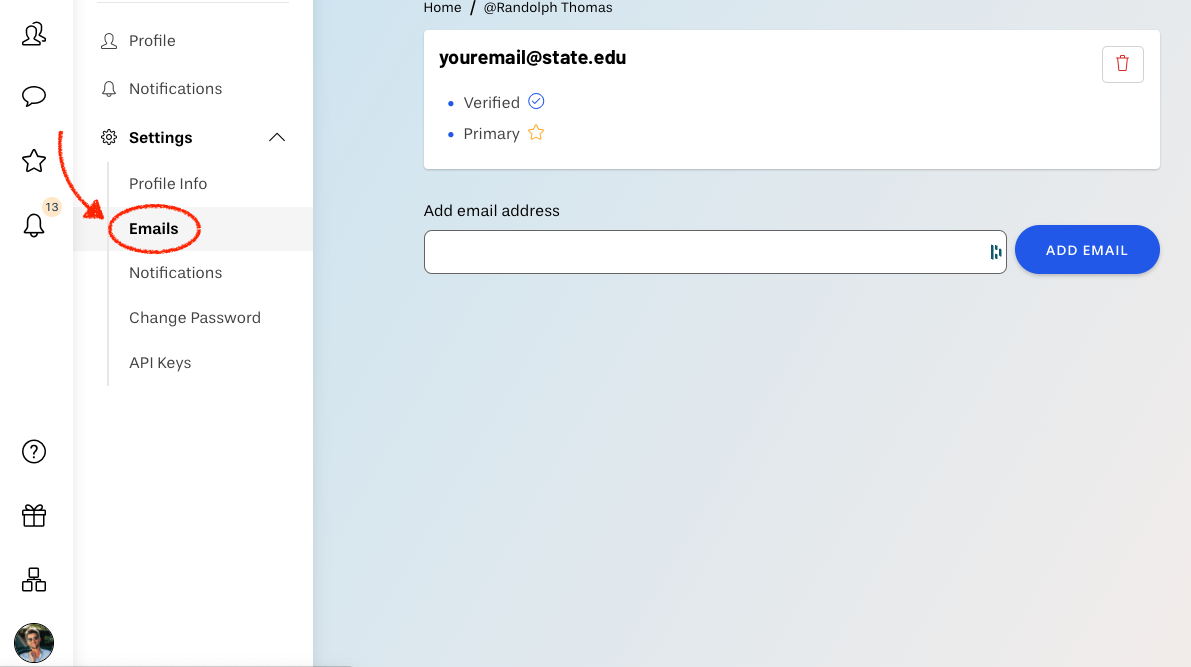
Task: Click the user avatar photo
Action: (34, 643)
